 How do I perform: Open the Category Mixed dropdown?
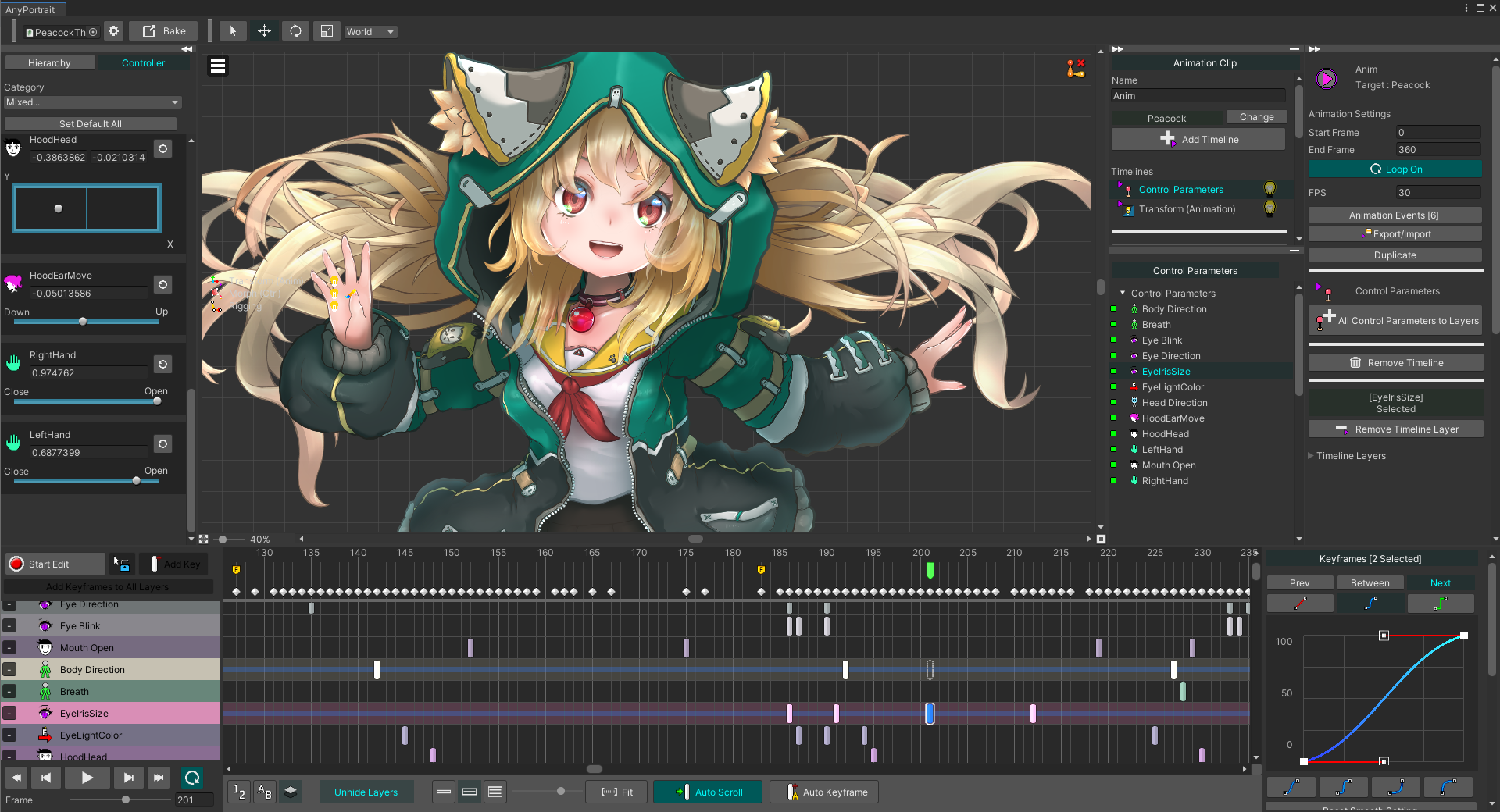(92, 102)
